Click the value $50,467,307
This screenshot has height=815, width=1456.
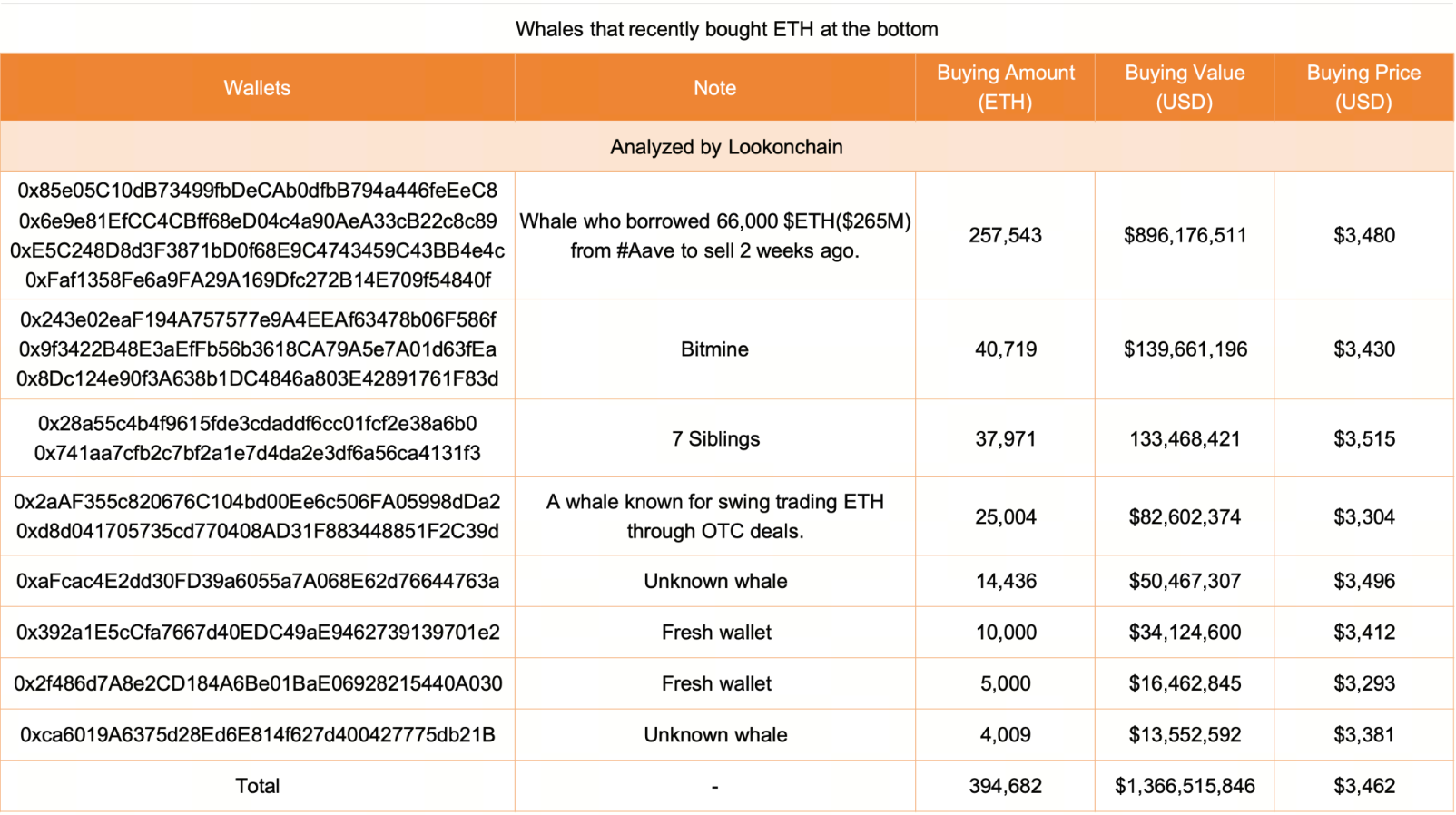click(1185, 582)
